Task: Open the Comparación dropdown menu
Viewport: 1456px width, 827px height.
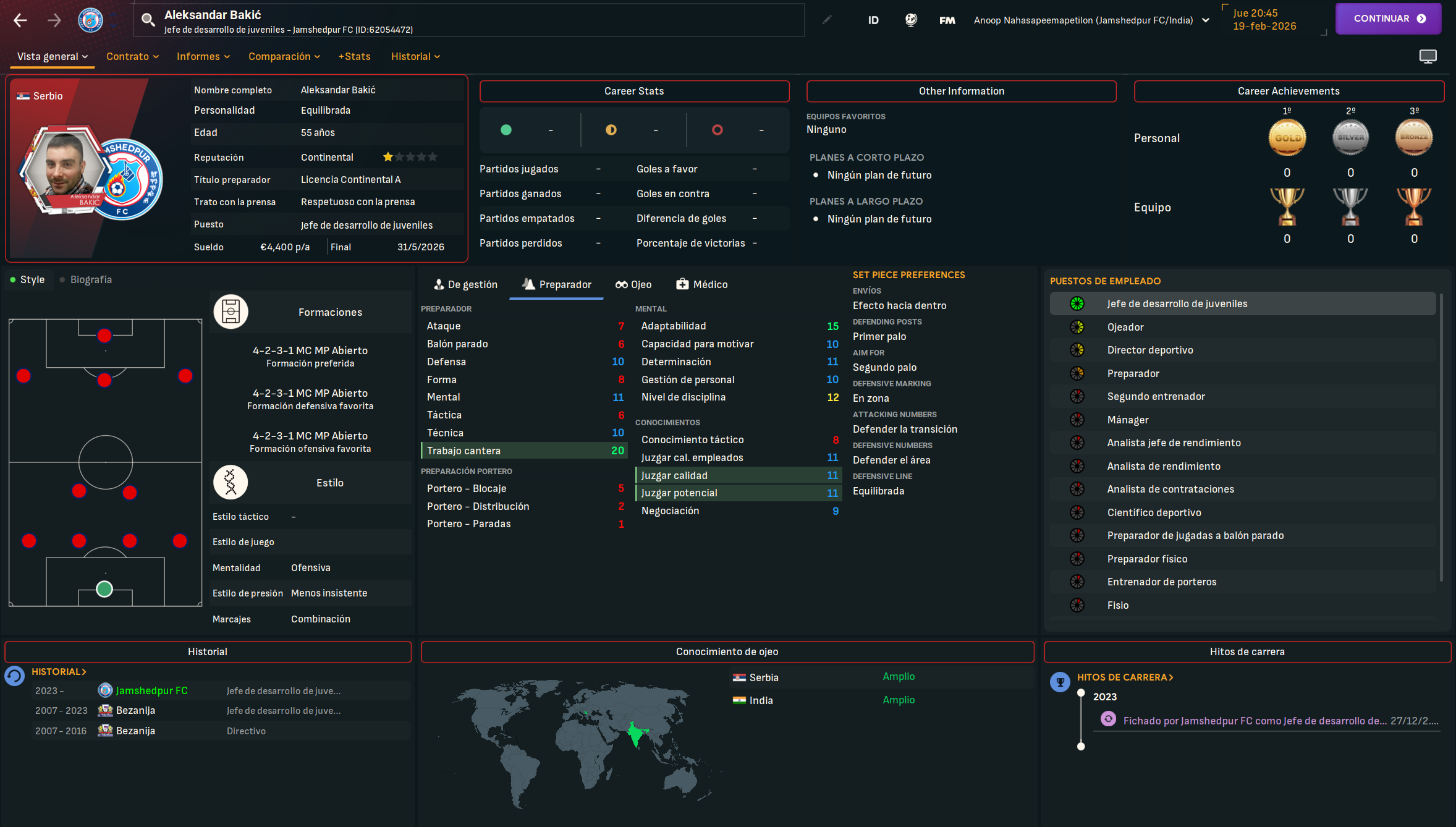Action: click(x=284, y=56)
